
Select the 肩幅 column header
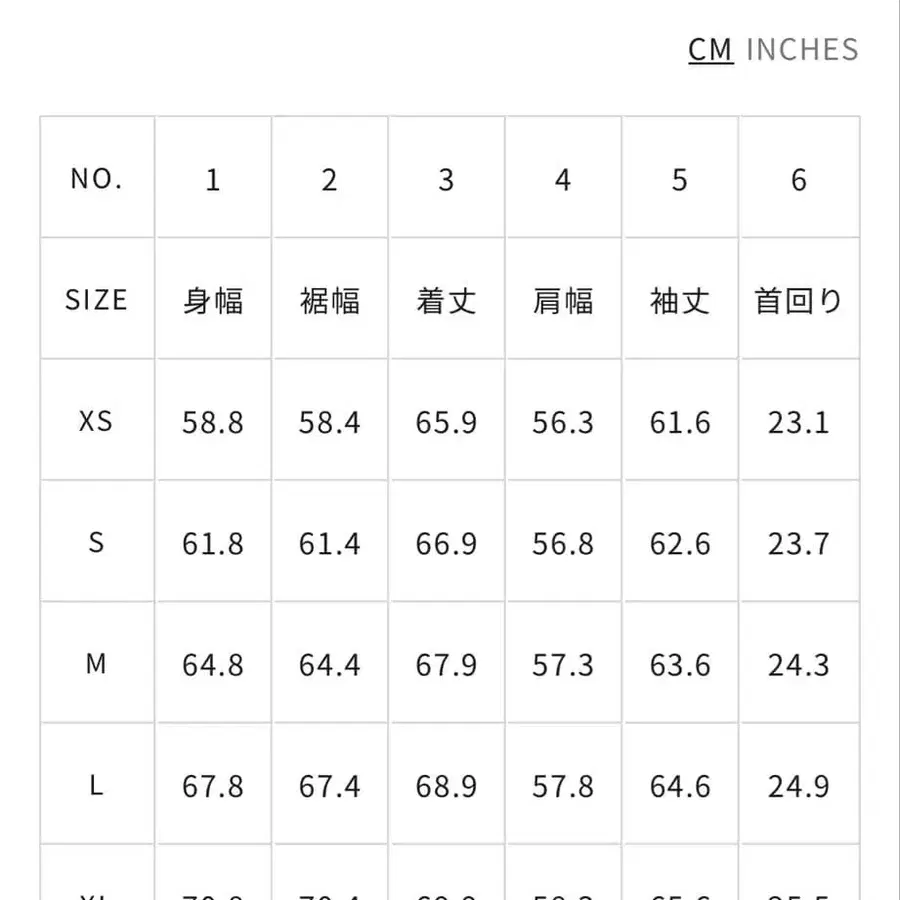pyautogui.click(x=563, y=301)
